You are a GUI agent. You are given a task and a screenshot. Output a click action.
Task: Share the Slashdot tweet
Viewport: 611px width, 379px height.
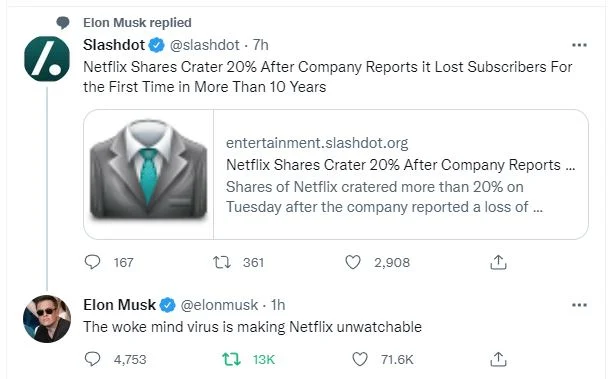[x=498, y=262]
